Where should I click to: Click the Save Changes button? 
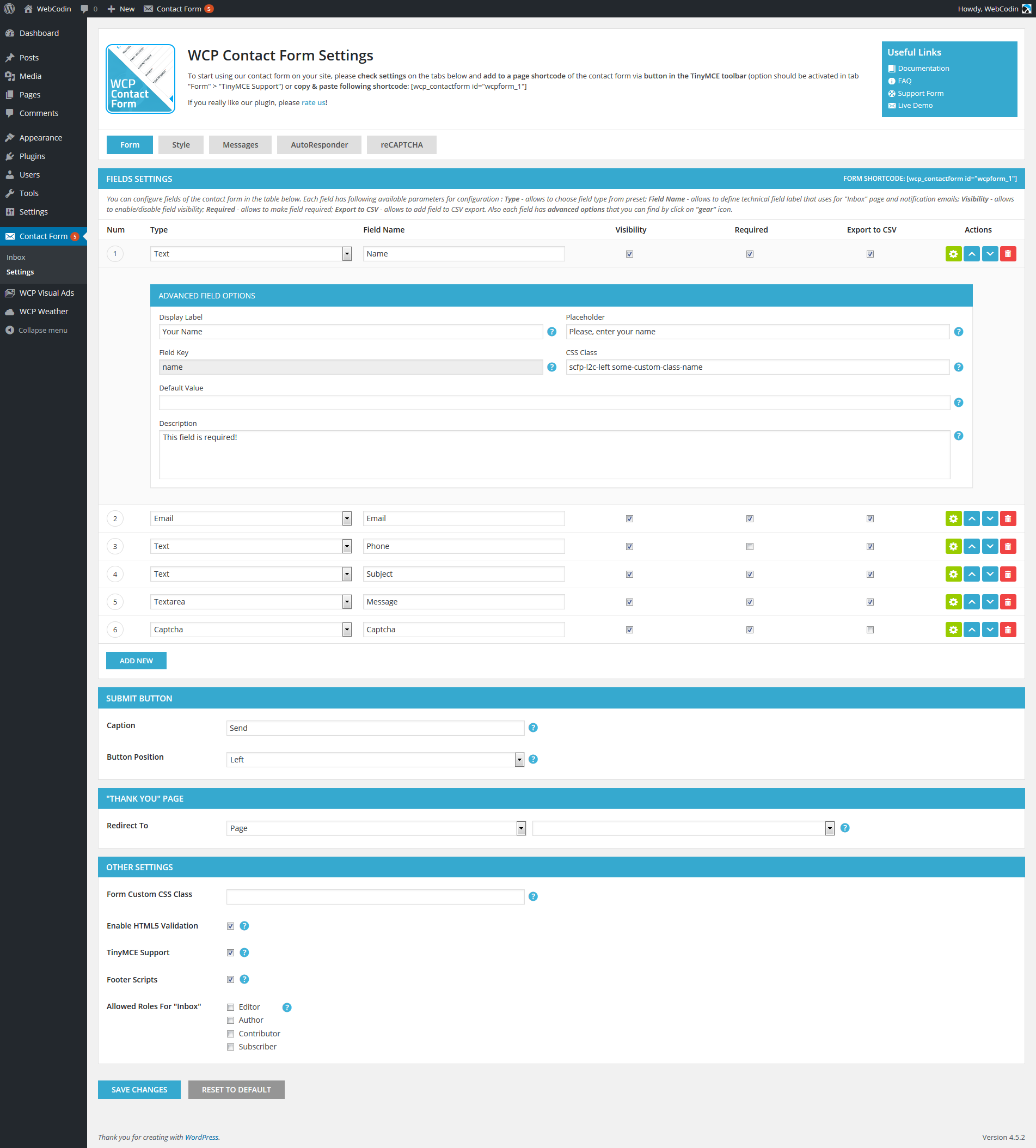[139, 1089]
